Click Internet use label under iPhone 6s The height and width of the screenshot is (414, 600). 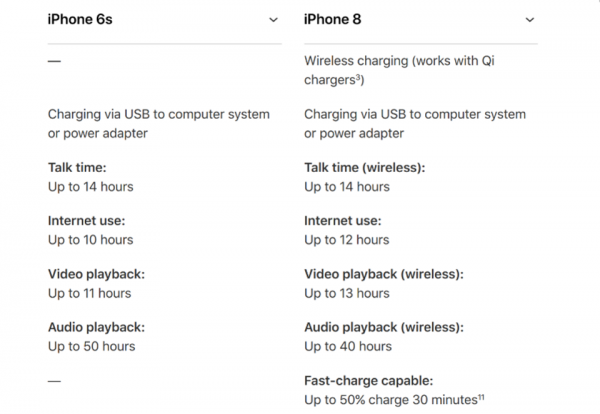point(86,221)
